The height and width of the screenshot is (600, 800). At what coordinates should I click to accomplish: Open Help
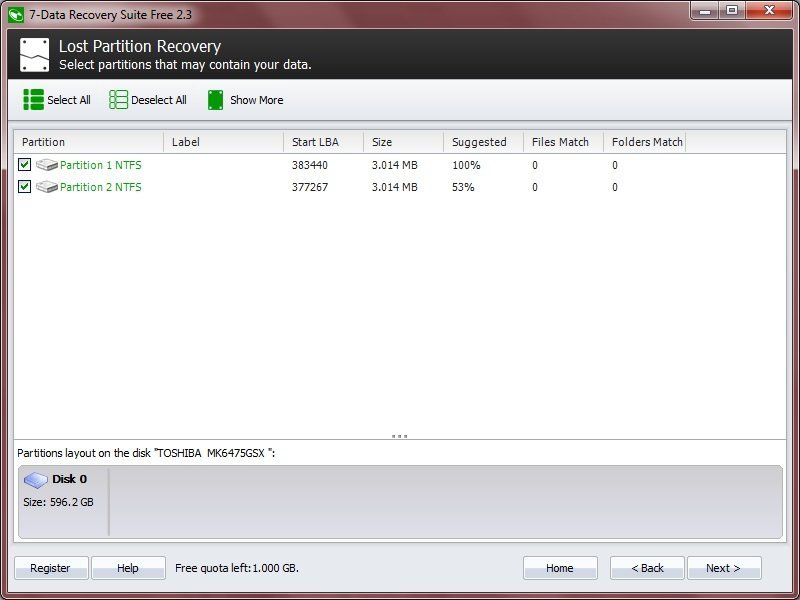click(x=128, y=568)
